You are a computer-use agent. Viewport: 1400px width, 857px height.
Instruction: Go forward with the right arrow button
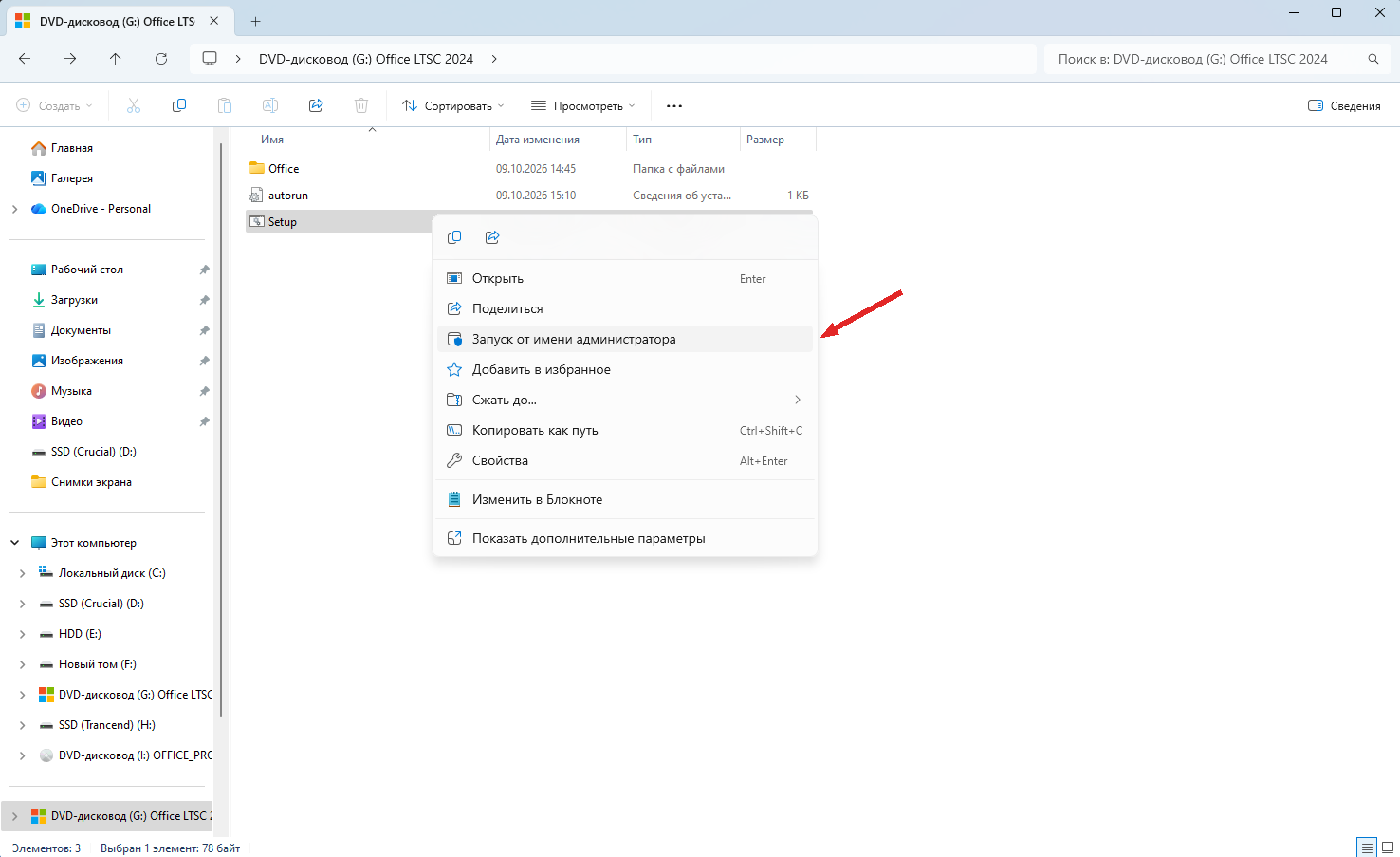(70, 59)
